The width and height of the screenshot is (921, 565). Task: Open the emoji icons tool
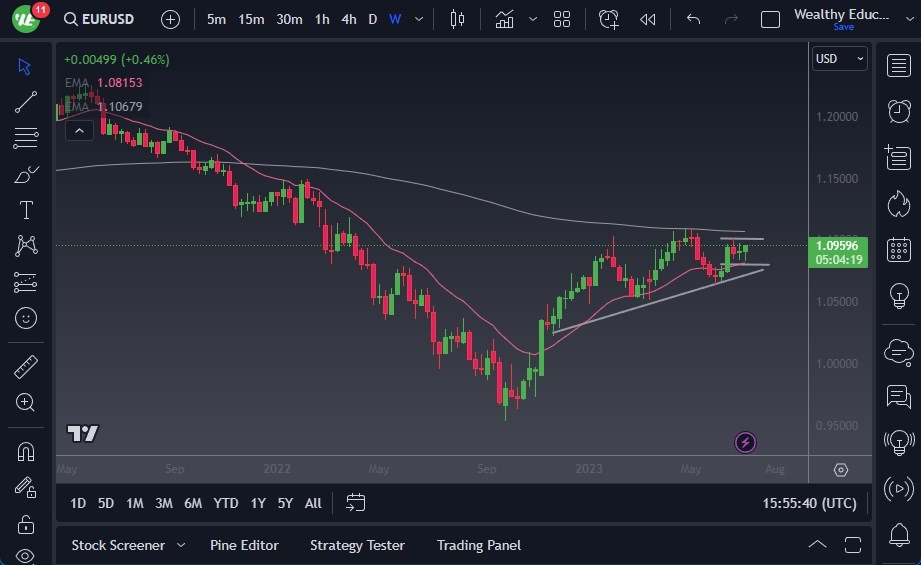point(26,318)
